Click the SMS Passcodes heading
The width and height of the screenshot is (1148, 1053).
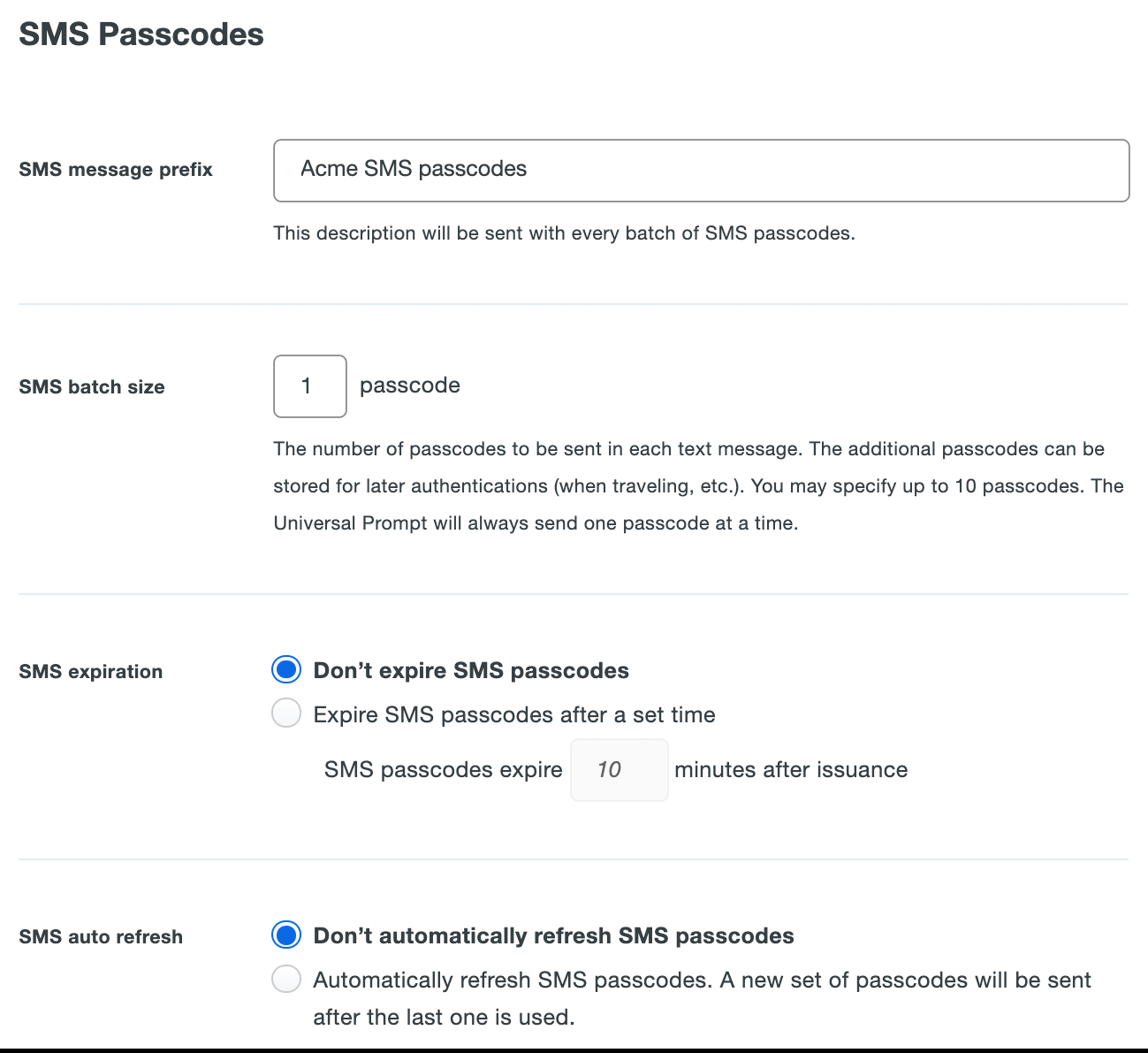141,34
